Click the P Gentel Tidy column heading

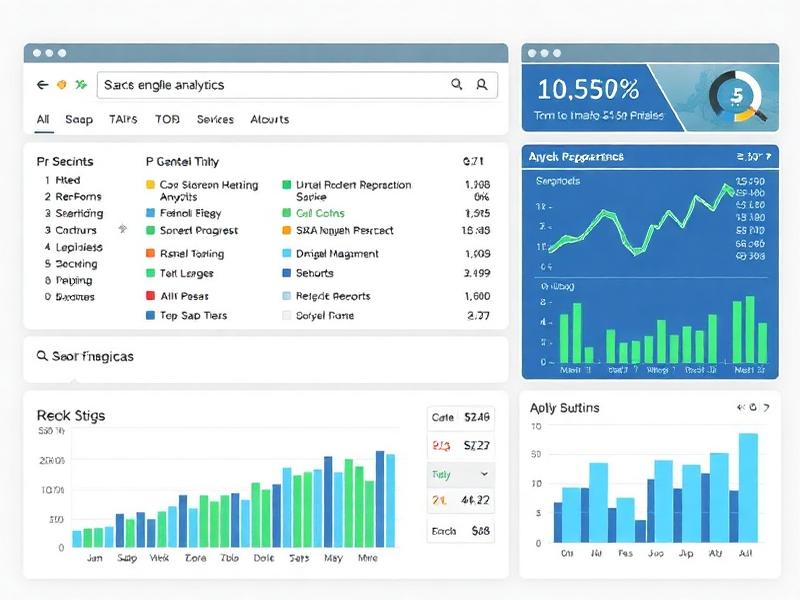coord(182,162)
